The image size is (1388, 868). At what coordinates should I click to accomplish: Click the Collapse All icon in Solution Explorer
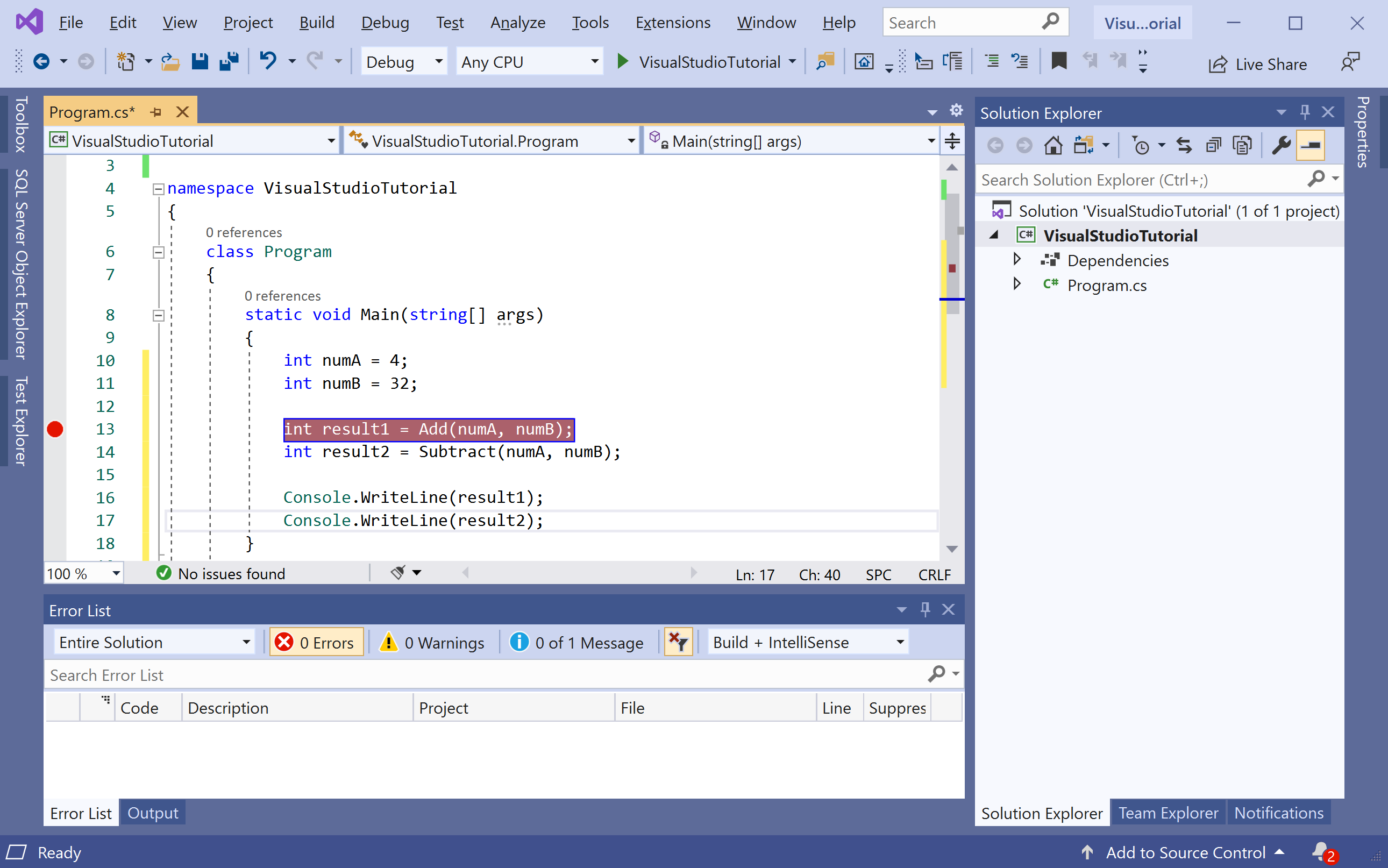[x=1213, y=145]
